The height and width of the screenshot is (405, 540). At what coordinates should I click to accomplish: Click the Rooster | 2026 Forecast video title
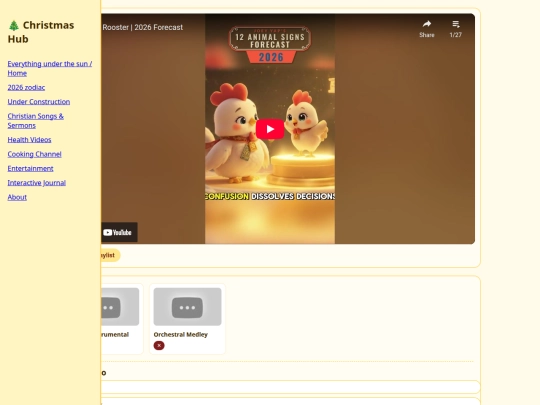pyautogui.click(x=143, y=27)
